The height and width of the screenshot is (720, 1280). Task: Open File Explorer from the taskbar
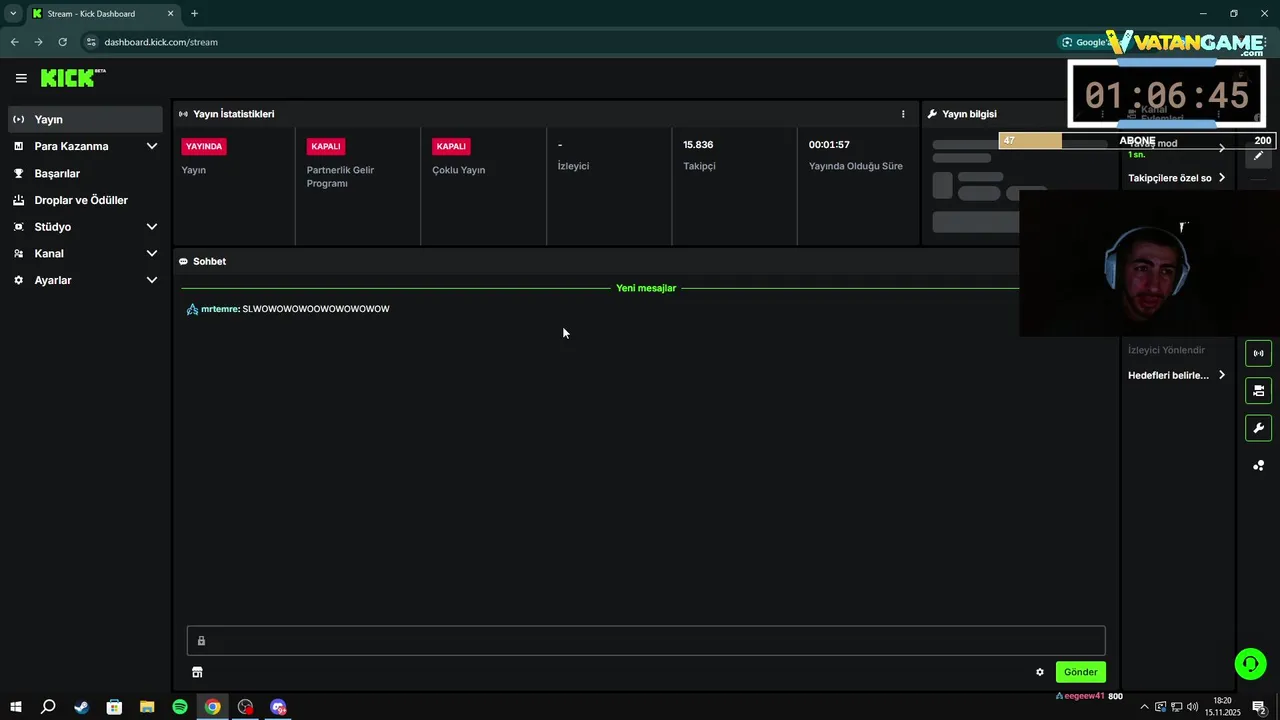(x=147, y=707)
